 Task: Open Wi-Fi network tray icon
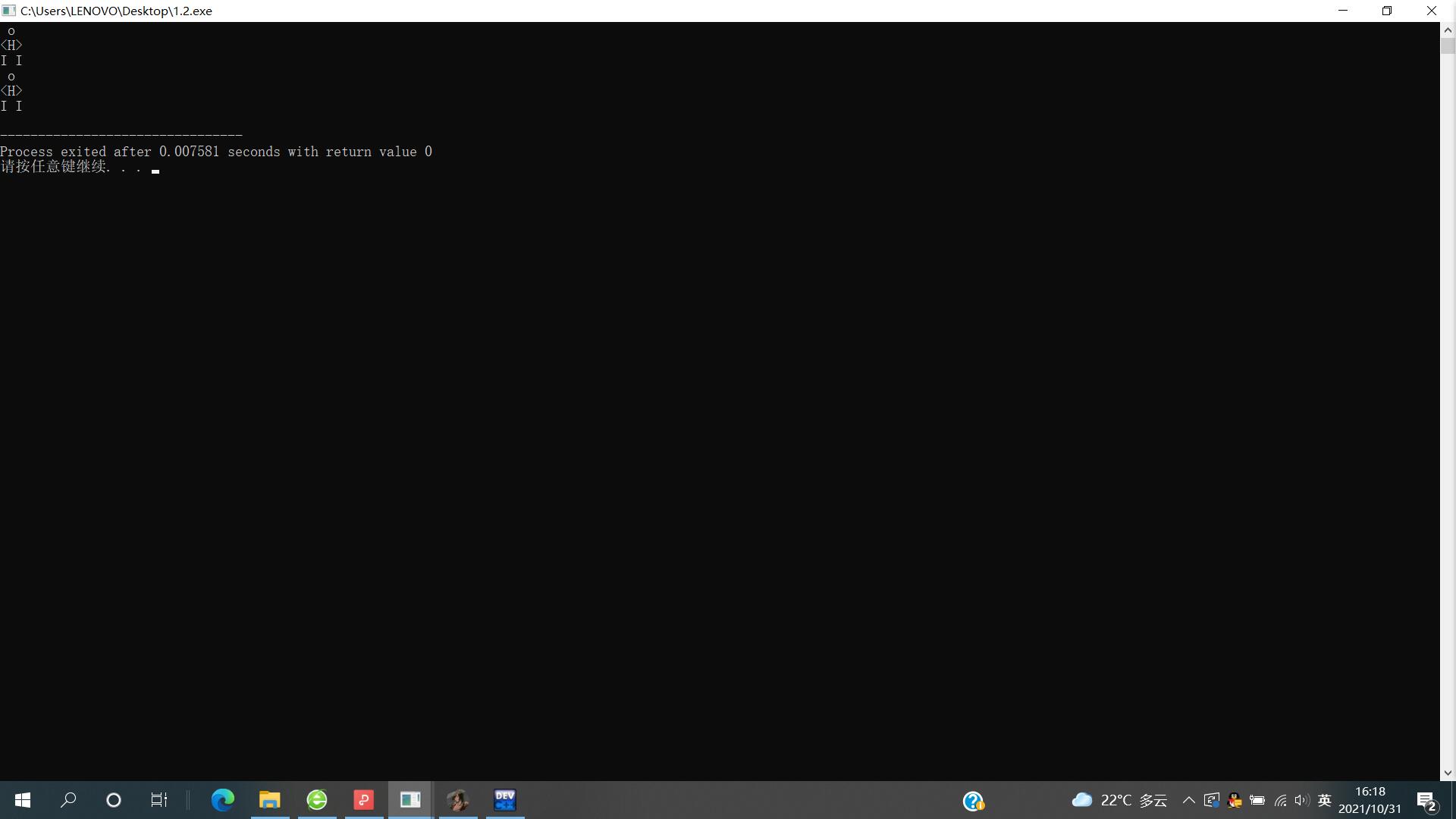point(1280,801)
